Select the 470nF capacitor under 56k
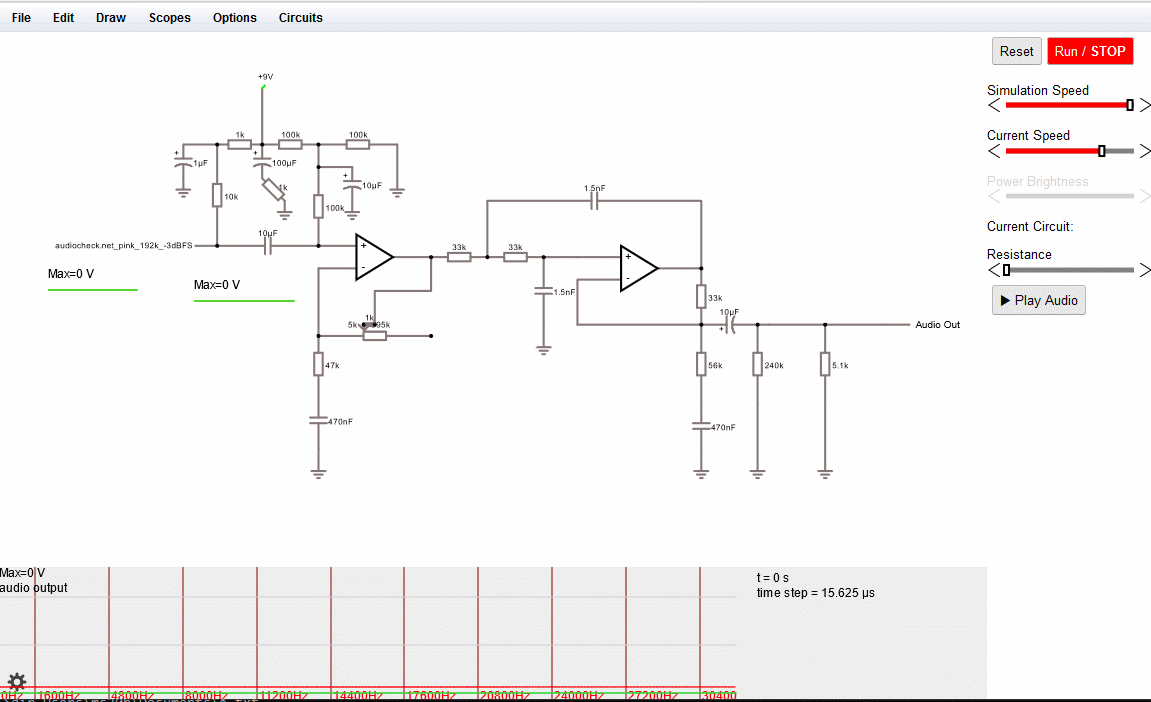This screenshot has width=1151, height=702. pyautogui.click(x=701, y=426)
